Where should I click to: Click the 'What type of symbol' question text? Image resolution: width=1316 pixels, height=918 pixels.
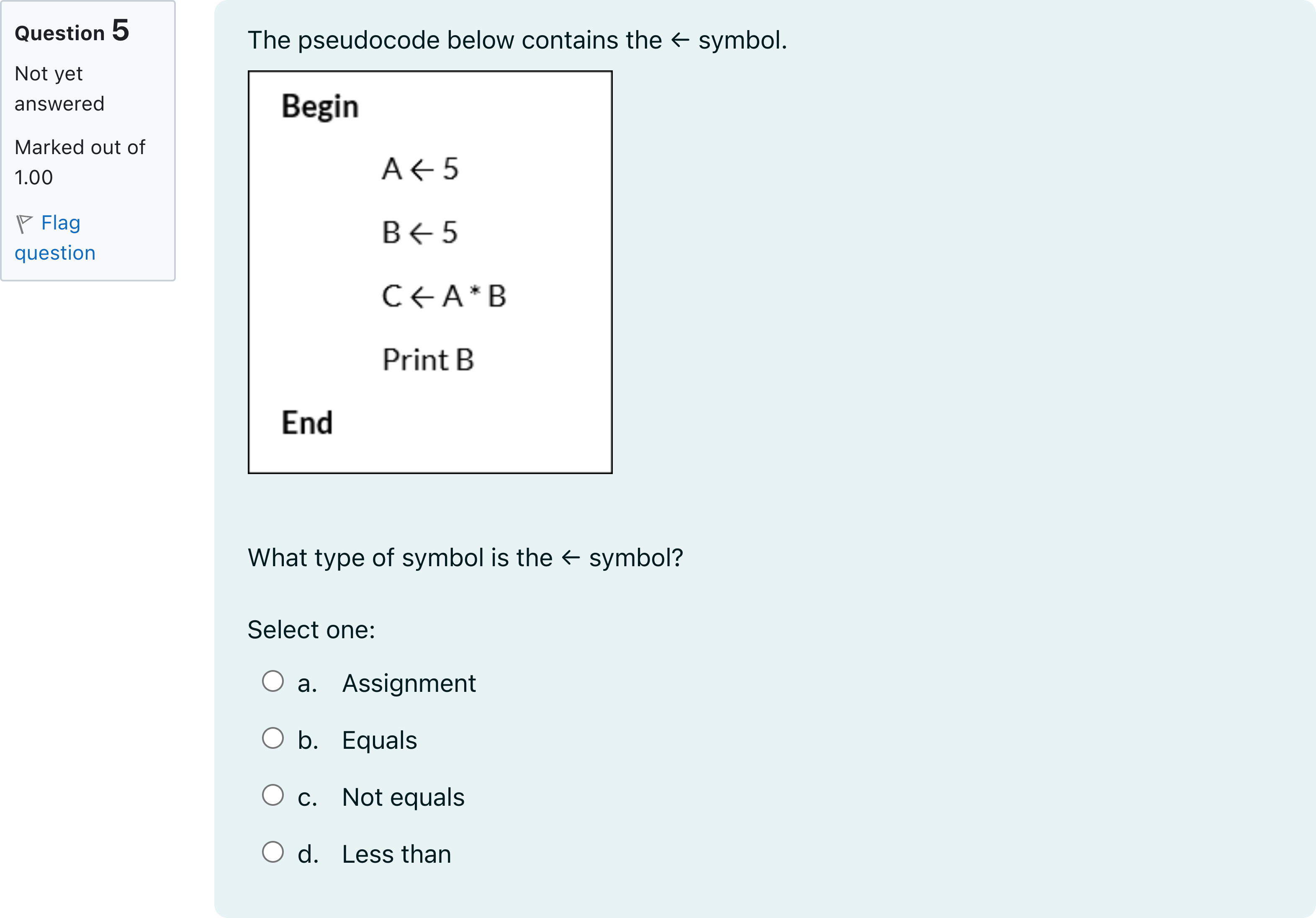point(465,557)
